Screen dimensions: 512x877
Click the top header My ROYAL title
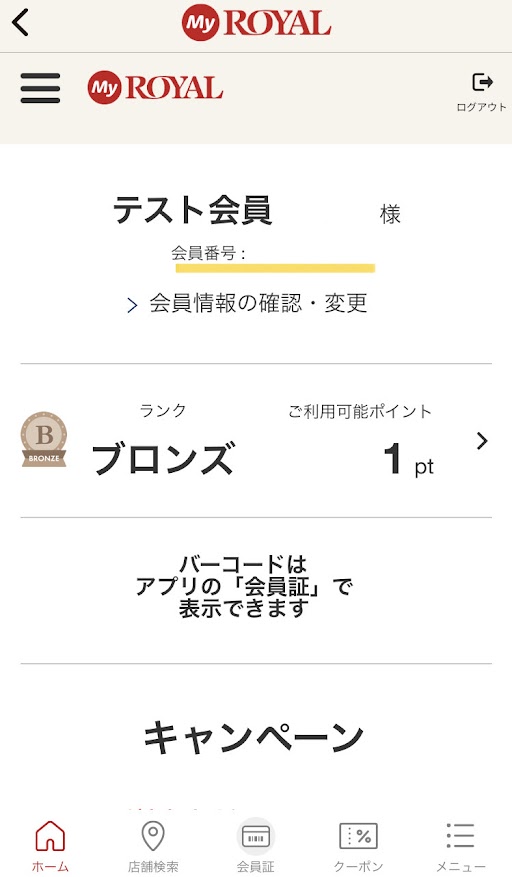point(256,24)
